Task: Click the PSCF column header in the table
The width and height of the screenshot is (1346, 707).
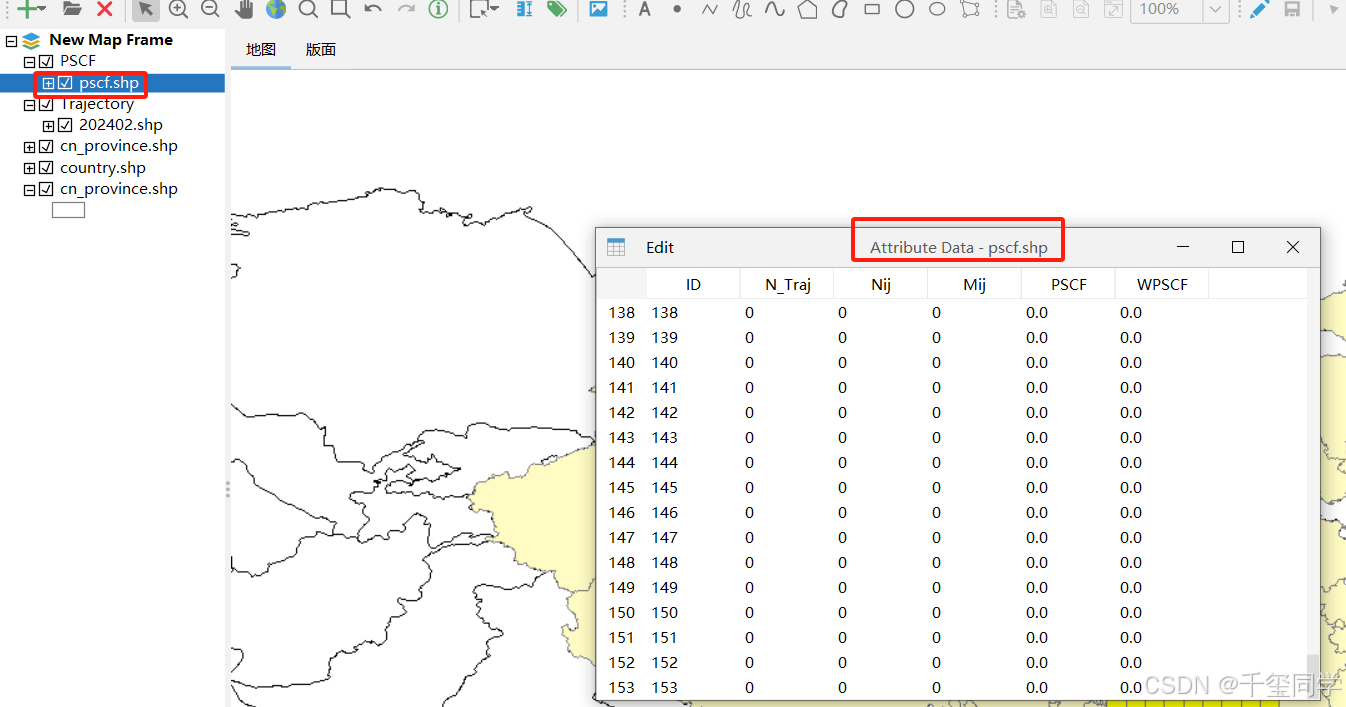Action: 1069,285
